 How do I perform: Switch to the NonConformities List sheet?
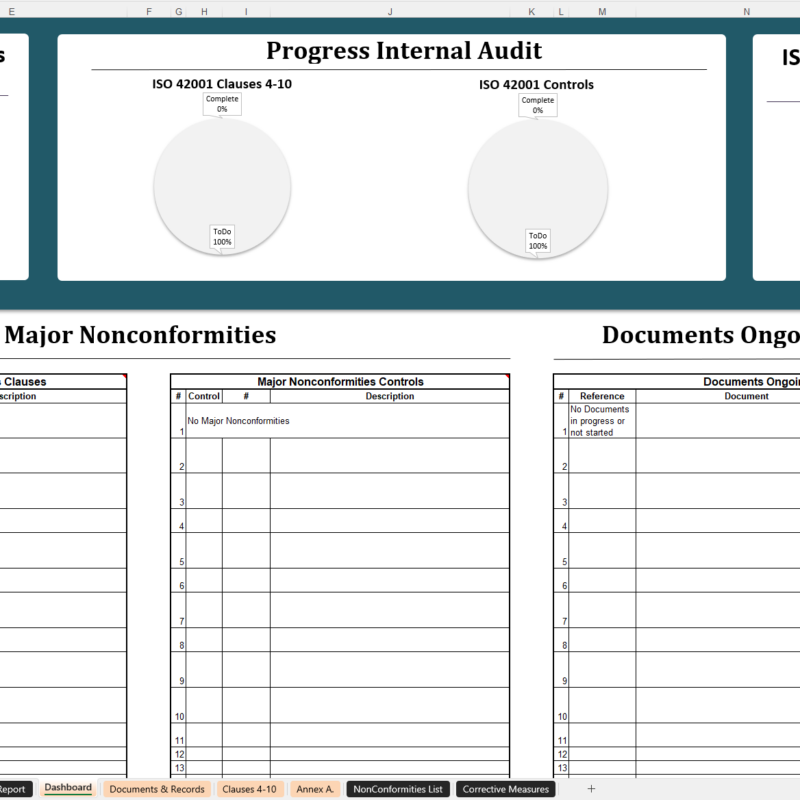point(398,788)
